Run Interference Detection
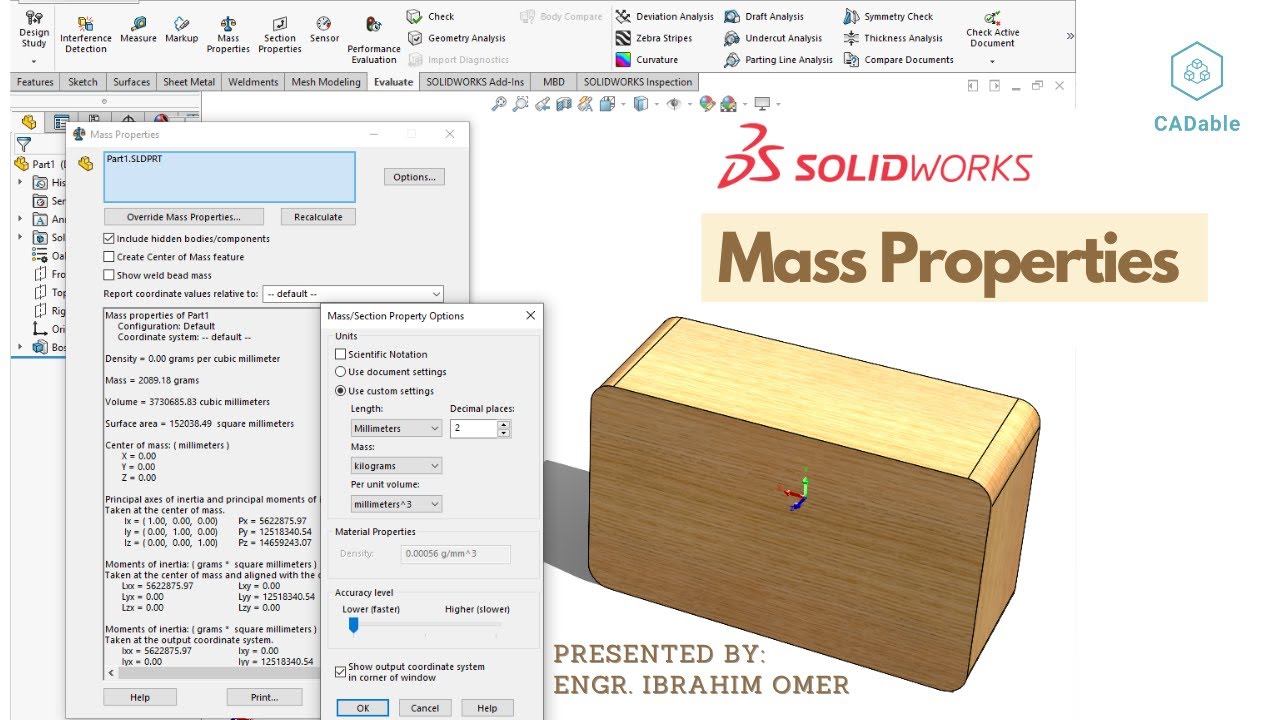The image size is (1280, 720). (x=84, y=30)
